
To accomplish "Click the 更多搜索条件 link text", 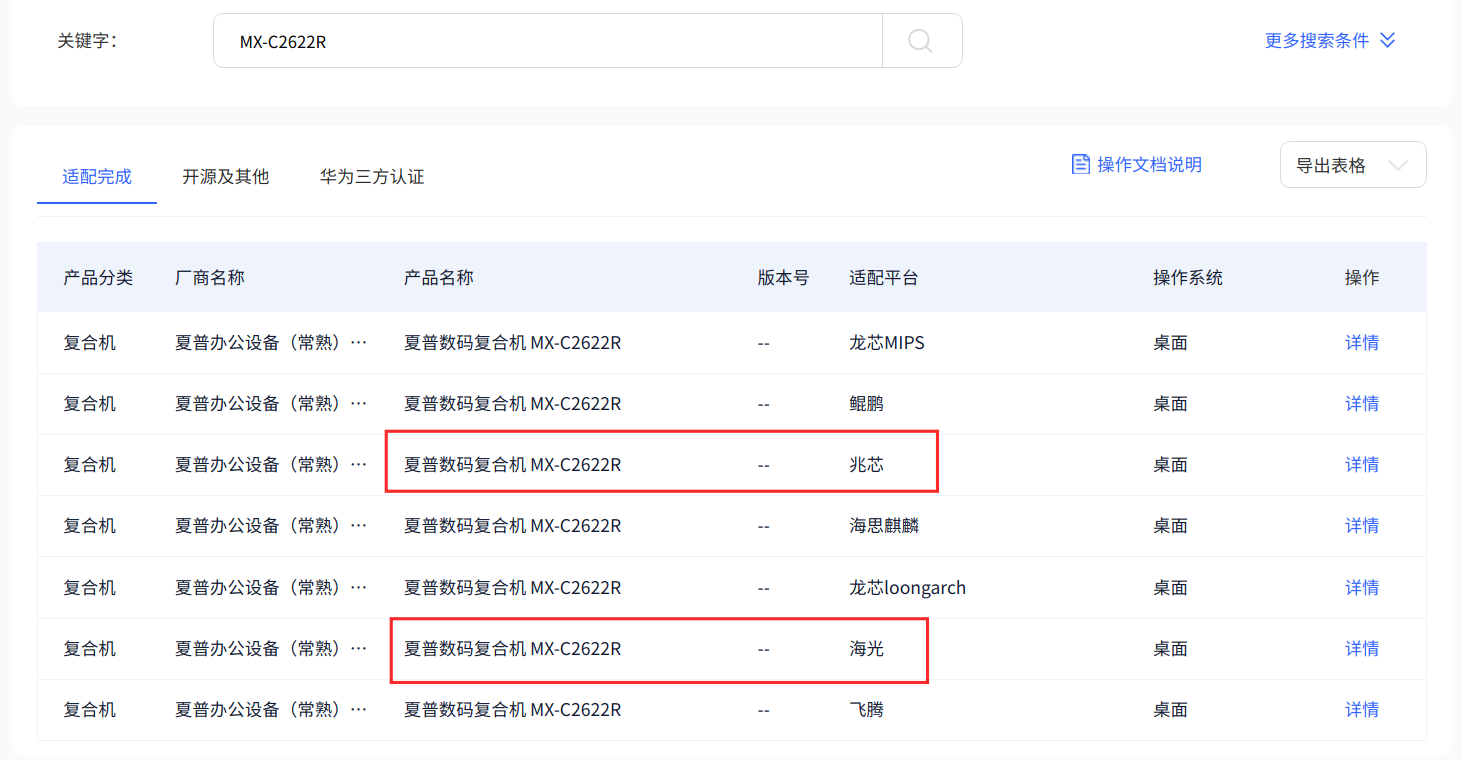I will coord(1317,41).
